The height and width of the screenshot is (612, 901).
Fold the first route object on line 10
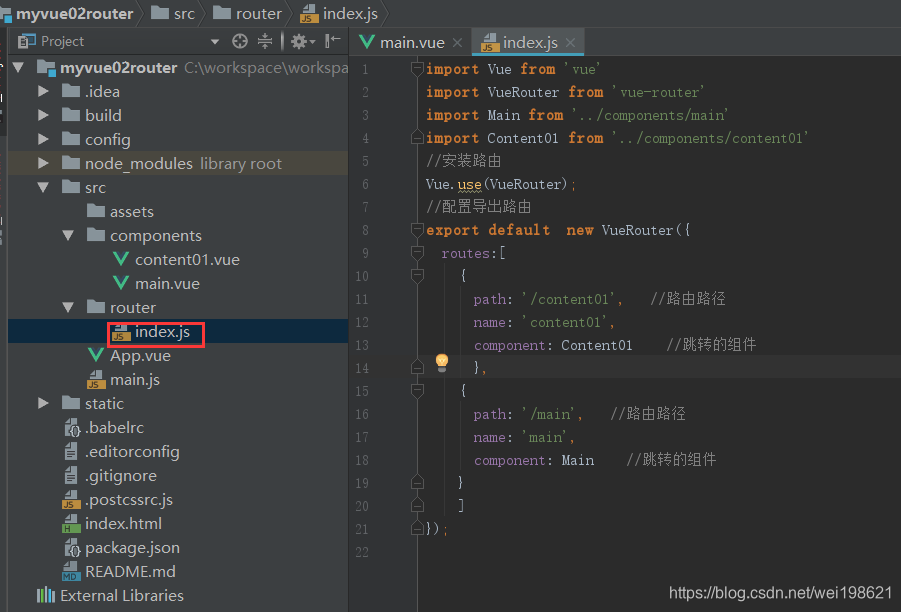pos(417,276)
